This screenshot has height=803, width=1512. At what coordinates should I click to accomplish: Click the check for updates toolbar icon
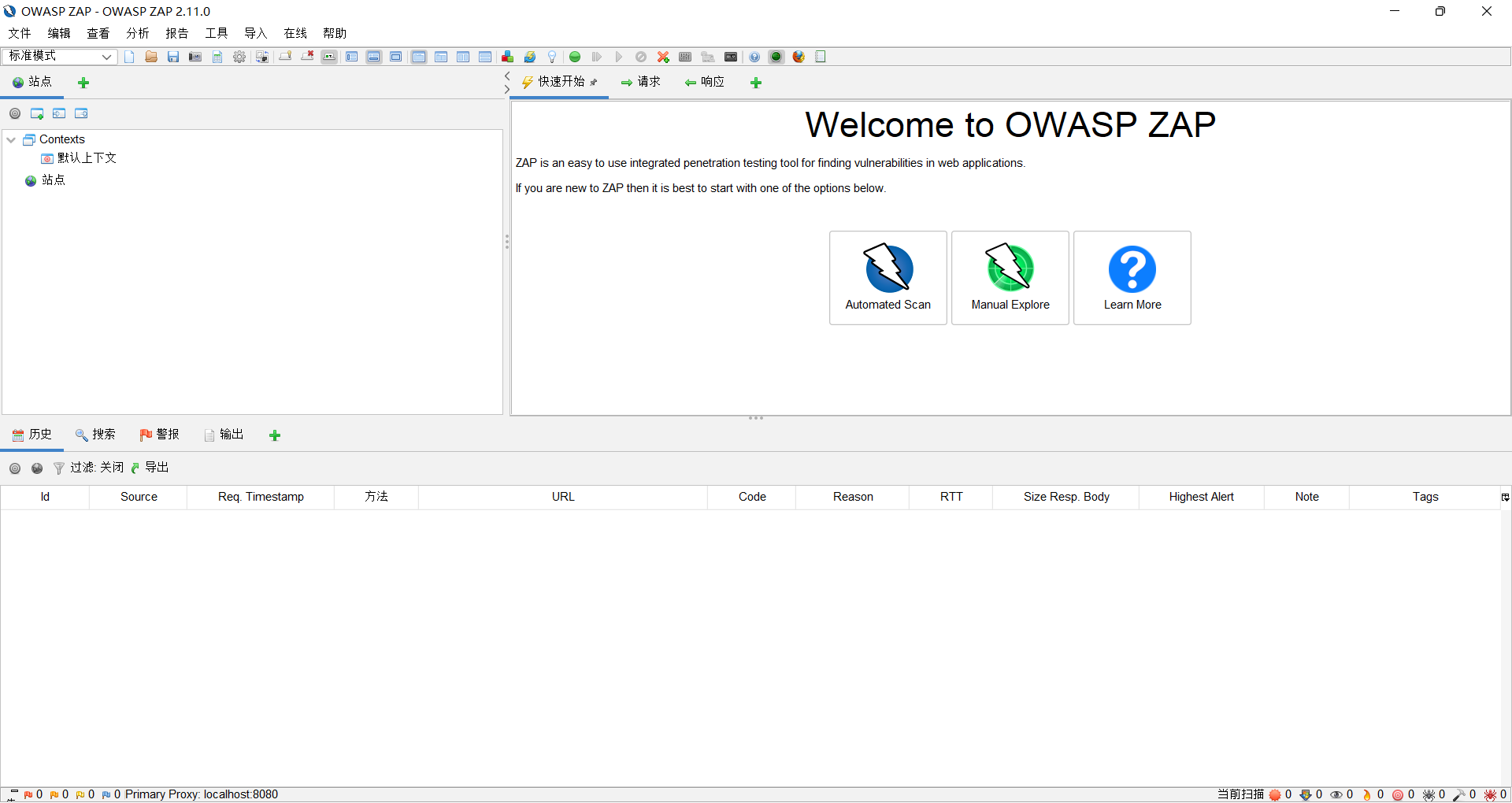coord(530,57)
